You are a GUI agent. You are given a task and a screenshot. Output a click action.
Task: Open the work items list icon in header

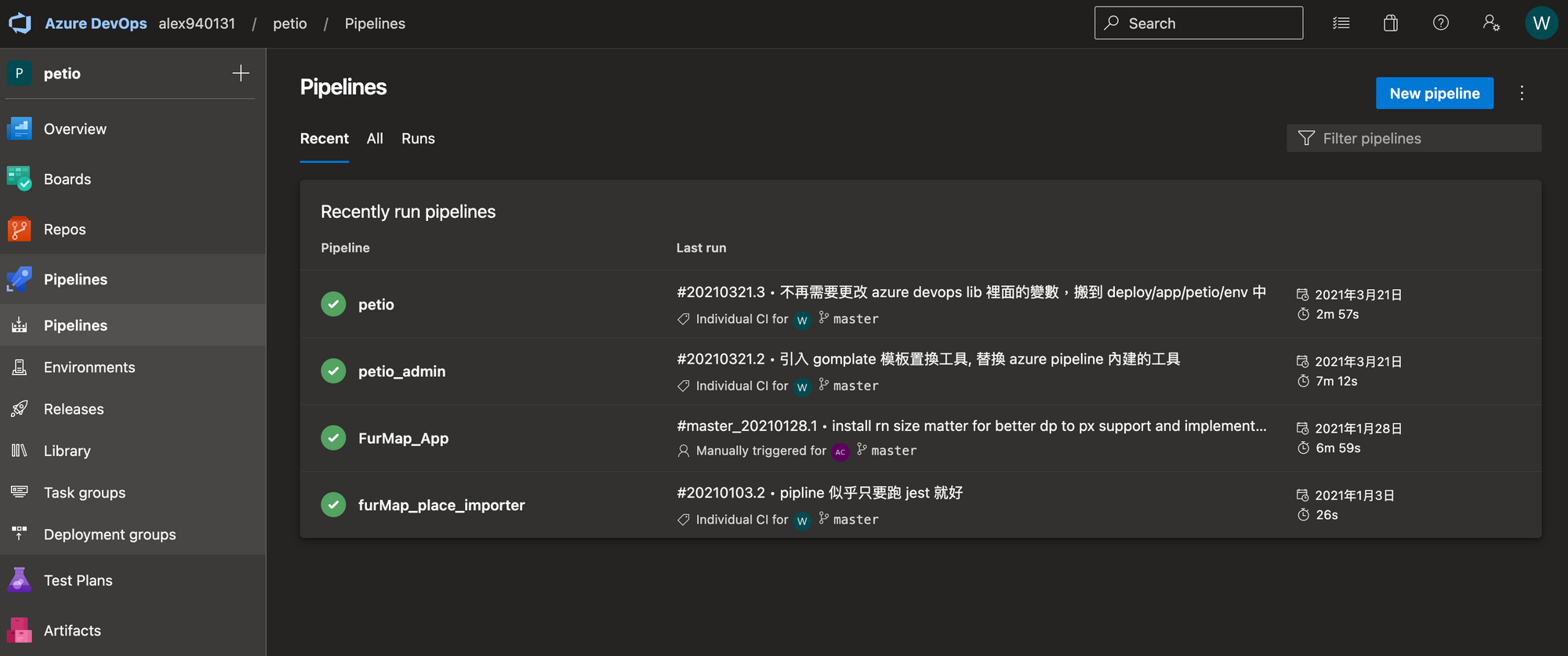[x=1341, y=24]
